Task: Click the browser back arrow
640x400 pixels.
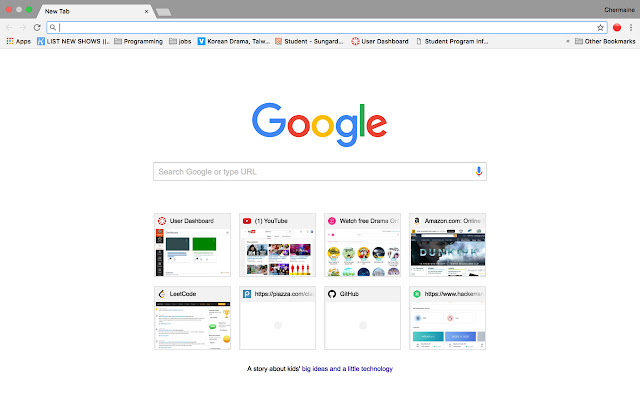Action: pyautogui.click(x=9, y=27)
